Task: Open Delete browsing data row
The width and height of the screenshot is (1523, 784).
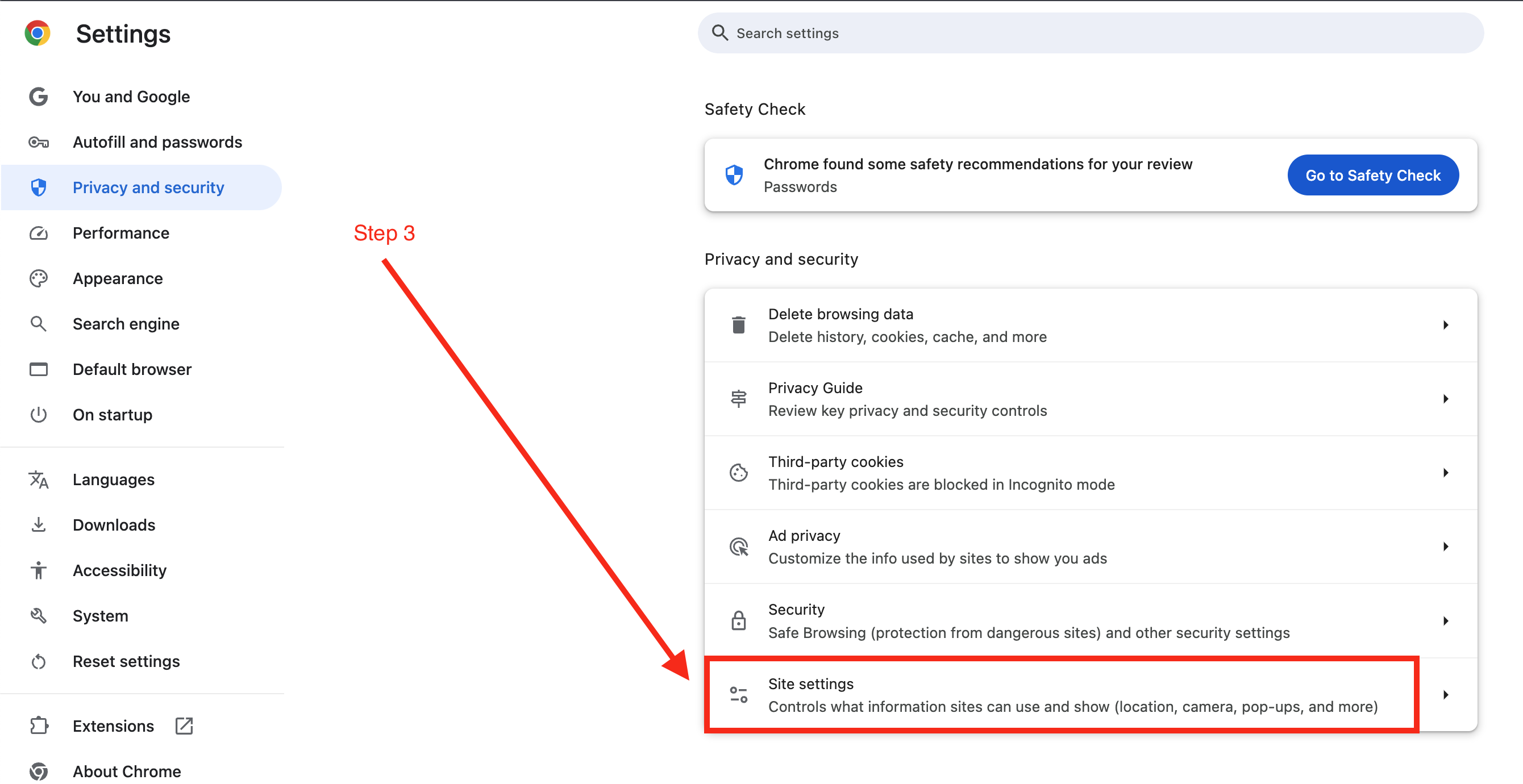Action: tap(1090, 325)
